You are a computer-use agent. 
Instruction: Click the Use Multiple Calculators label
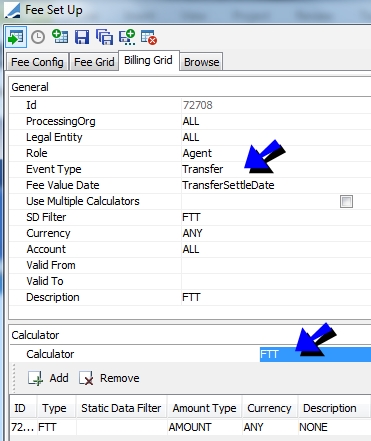point(83,201)
